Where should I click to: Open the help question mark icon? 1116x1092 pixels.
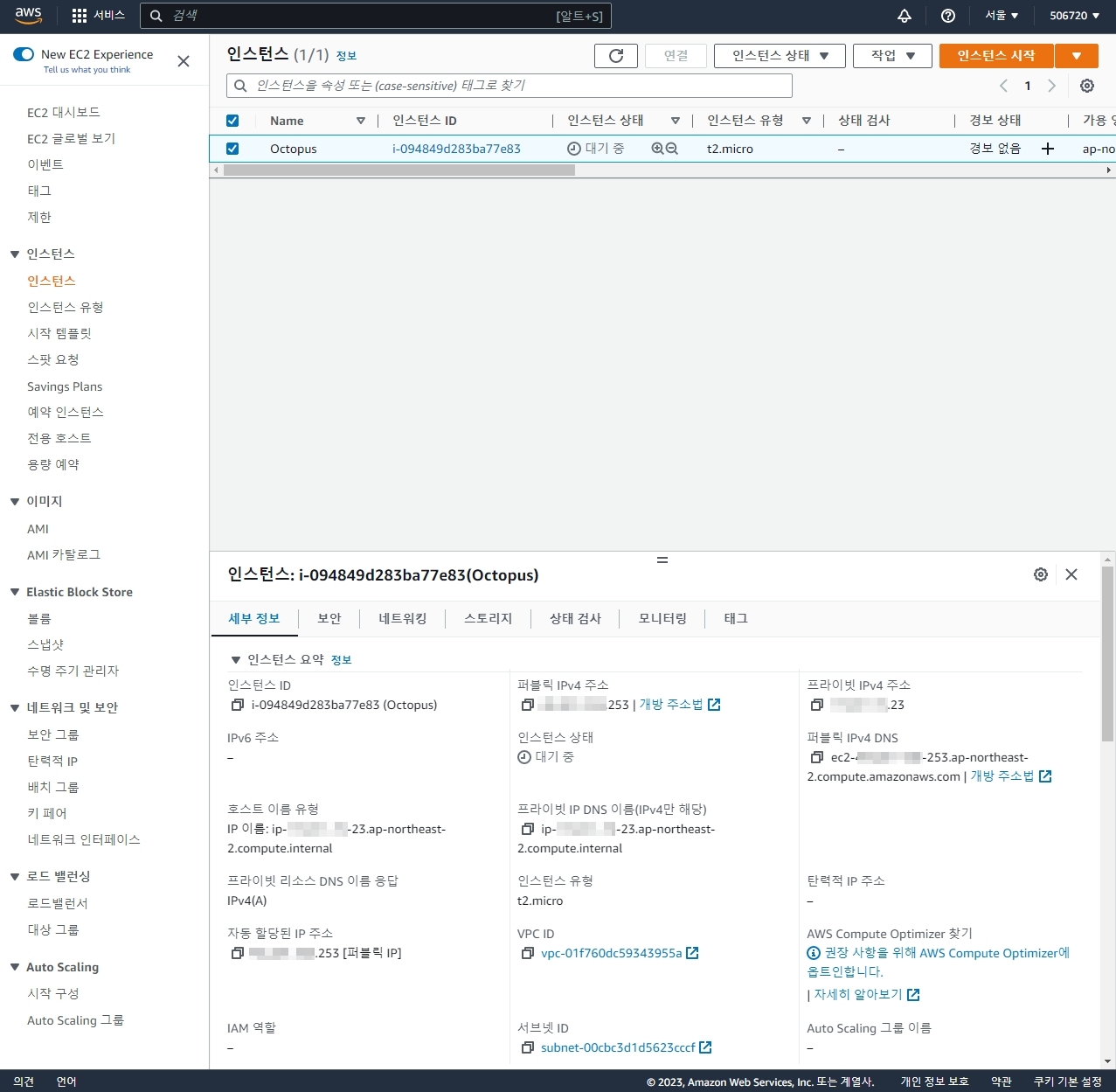pos(948,16)
